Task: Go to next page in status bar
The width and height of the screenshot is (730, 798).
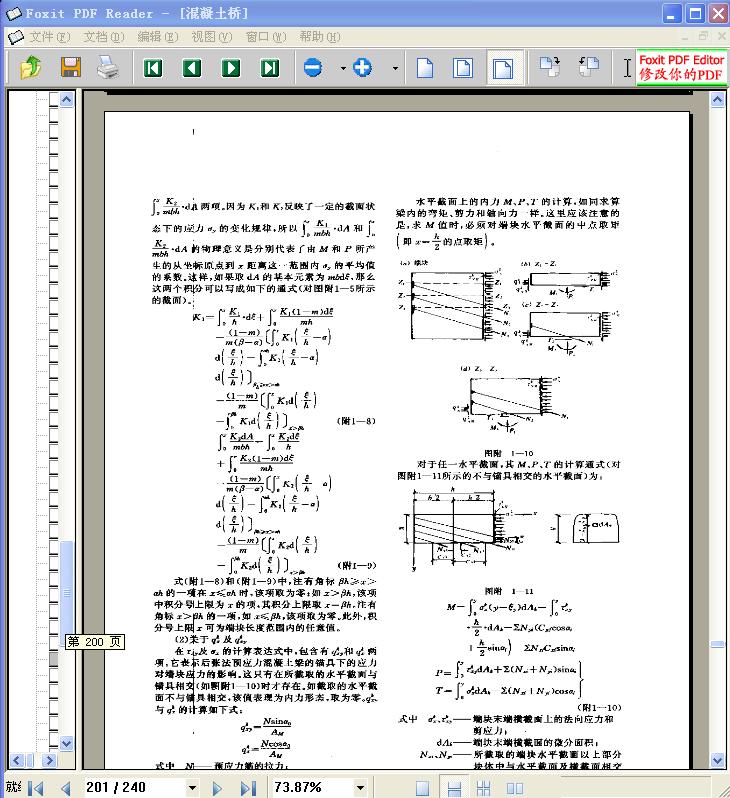Action: click(x=217, y=788)
